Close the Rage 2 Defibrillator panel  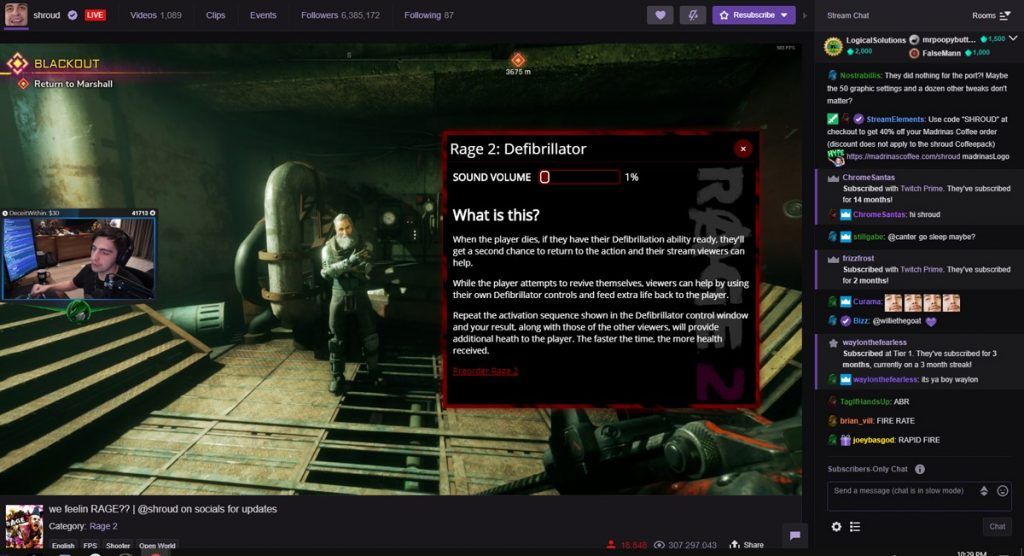point(743,149)
